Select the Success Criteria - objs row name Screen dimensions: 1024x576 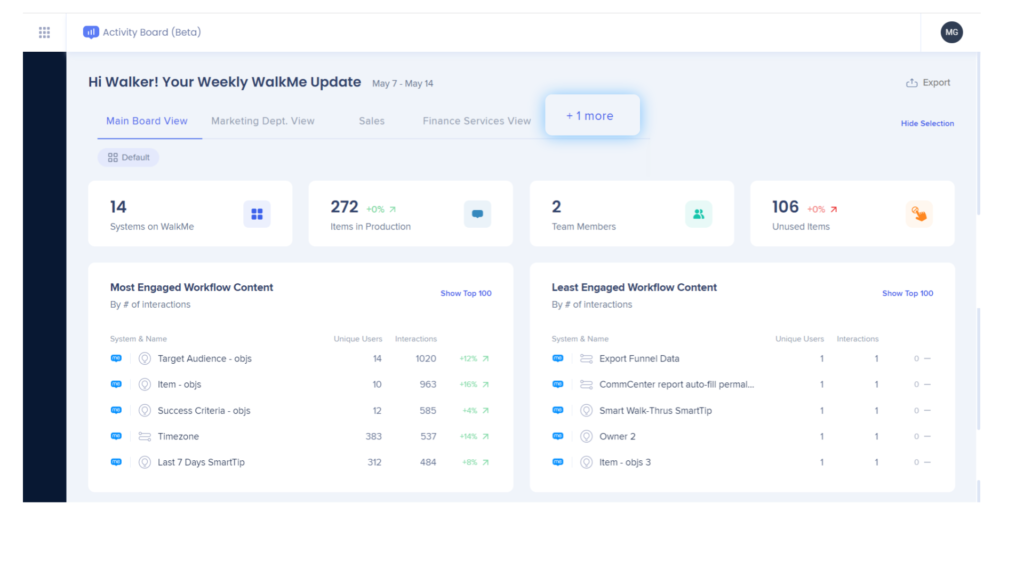204,411
